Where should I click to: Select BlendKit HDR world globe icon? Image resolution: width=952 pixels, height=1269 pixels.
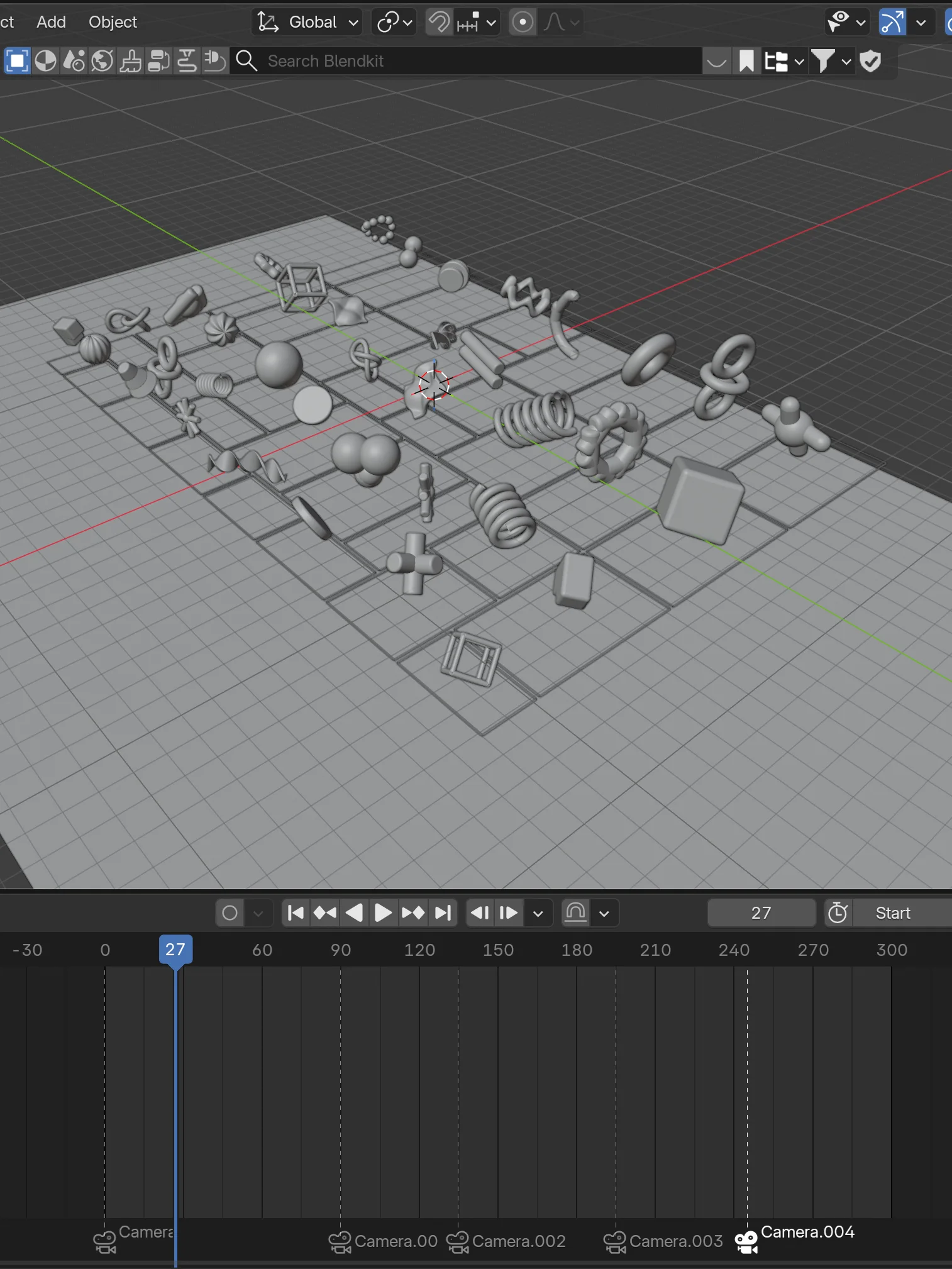(x=102, y=61)
